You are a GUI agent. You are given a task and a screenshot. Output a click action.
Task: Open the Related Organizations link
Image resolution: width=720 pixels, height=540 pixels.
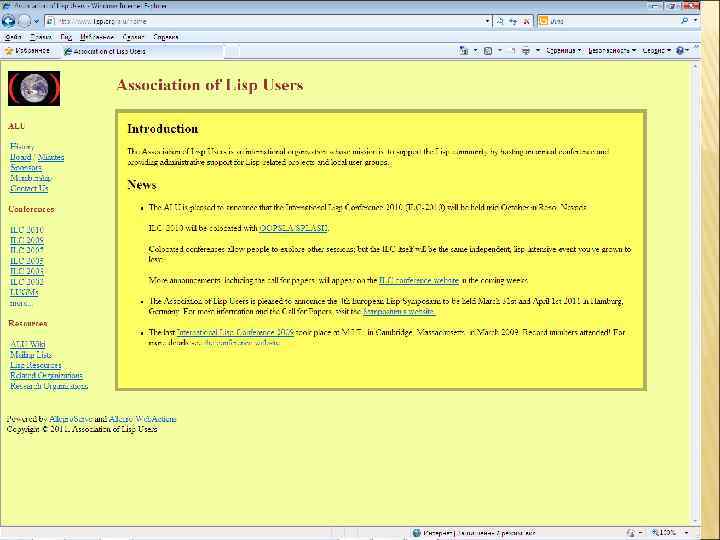click(x=46, y=376)
